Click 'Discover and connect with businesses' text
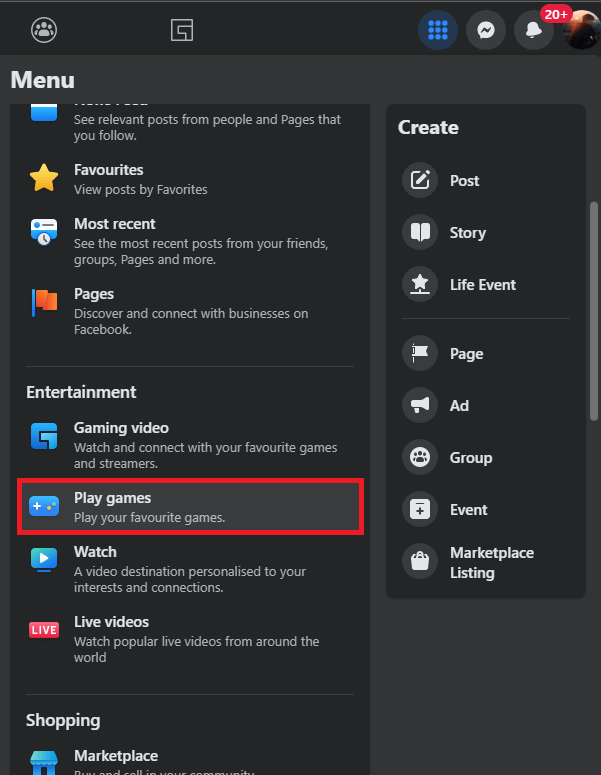Screen dimensions: 601x775 coord(191,321)
